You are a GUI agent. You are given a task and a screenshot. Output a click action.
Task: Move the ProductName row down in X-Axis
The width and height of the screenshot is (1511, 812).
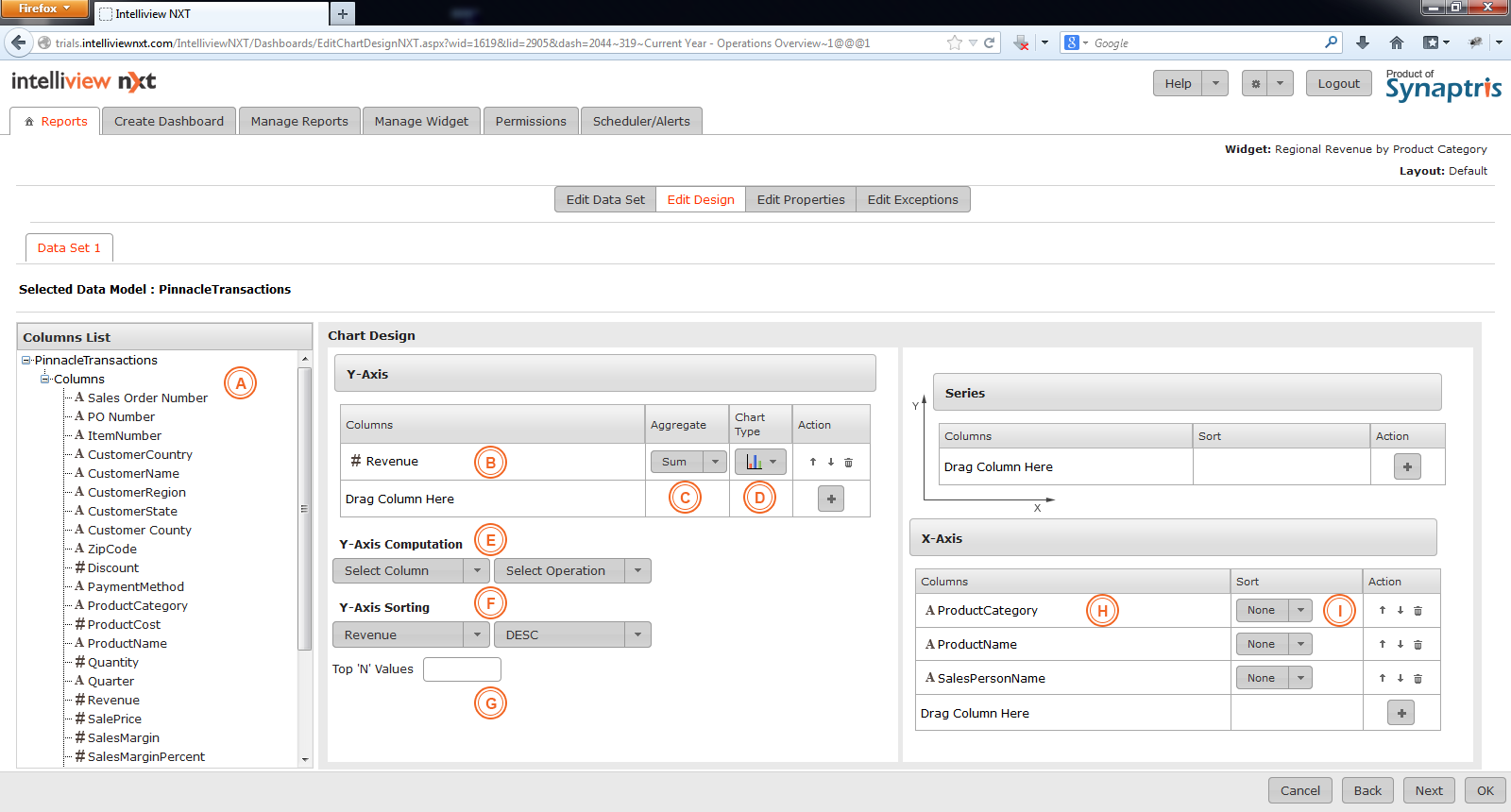[1400, 644]
